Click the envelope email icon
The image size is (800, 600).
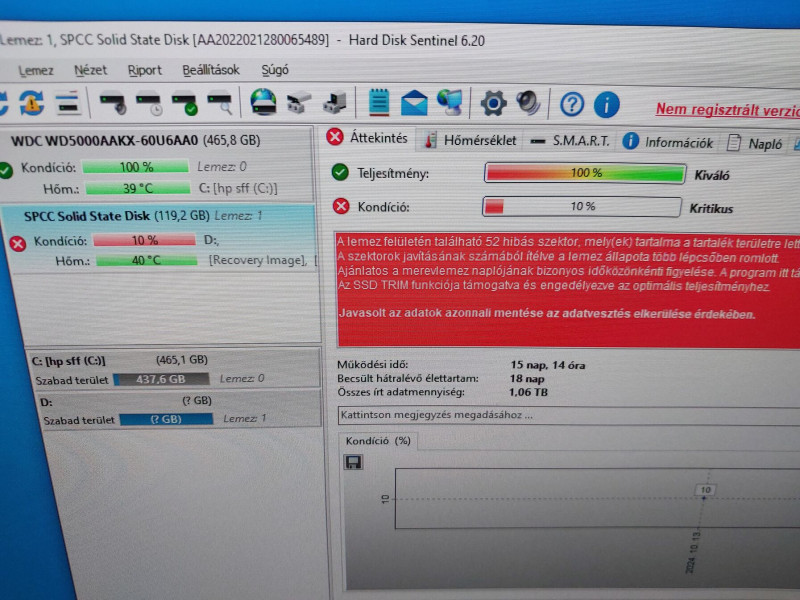[414, 103]
